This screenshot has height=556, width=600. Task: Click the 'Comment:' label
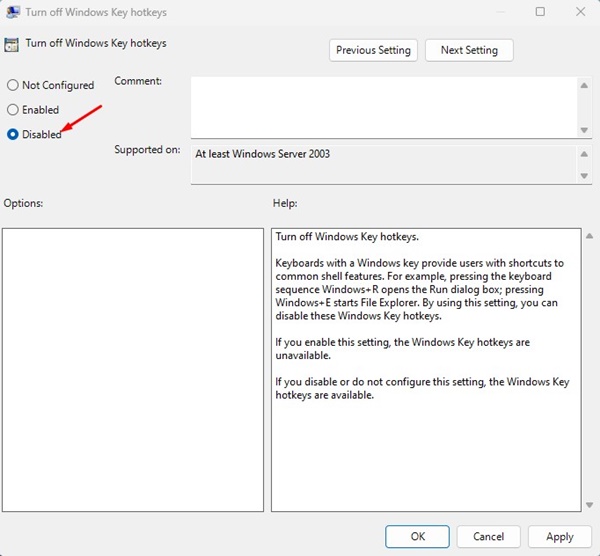click(x=138, y=81)
